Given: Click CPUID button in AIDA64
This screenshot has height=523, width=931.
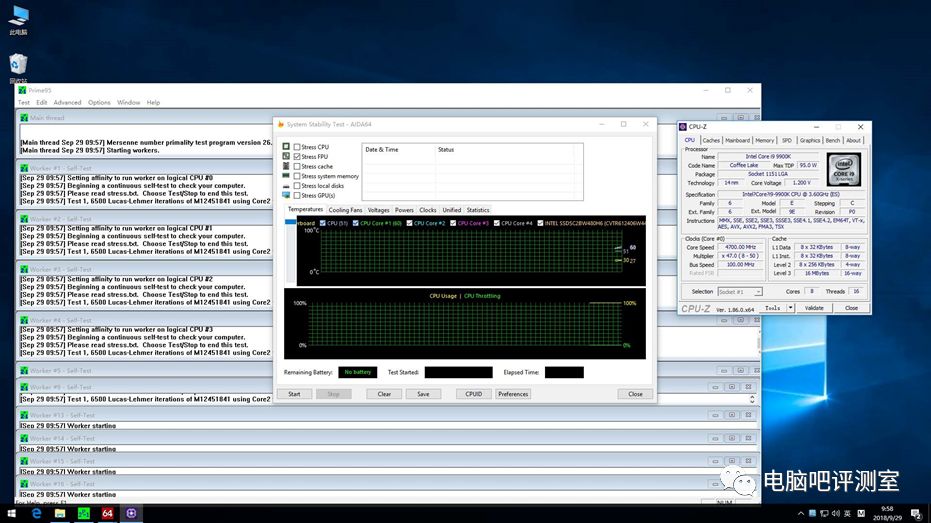Looking at the screenshot, I should 474,394.
